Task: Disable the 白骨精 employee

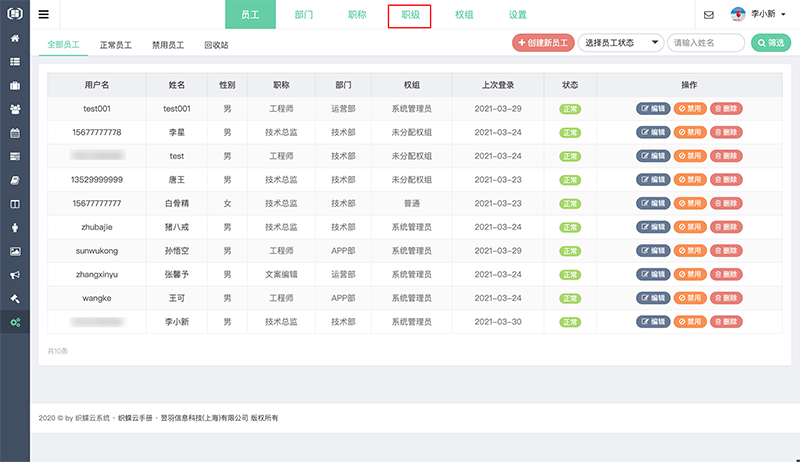Action: pyautogui.click(x=690, y=203)
